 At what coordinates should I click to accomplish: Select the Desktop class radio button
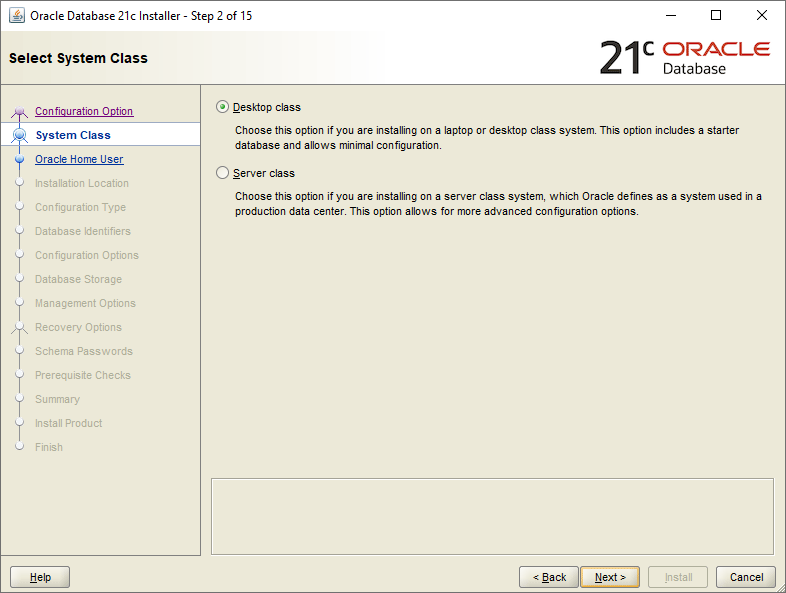point(222,107)
